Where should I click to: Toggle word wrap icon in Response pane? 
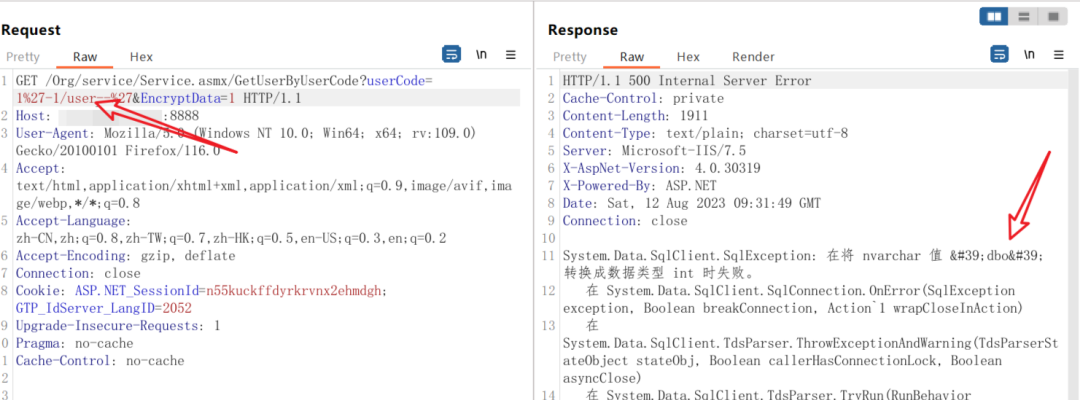click(x=999, y=54)
